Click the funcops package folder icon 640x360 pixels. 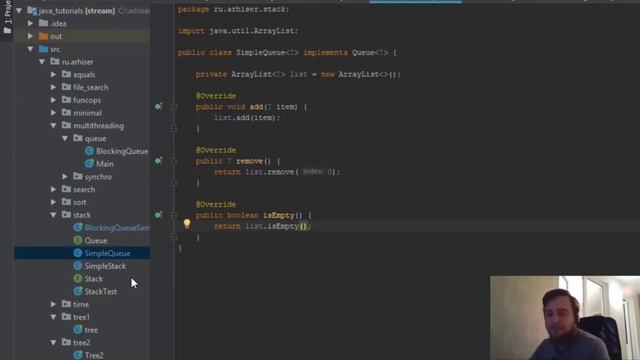click(66, 100)
